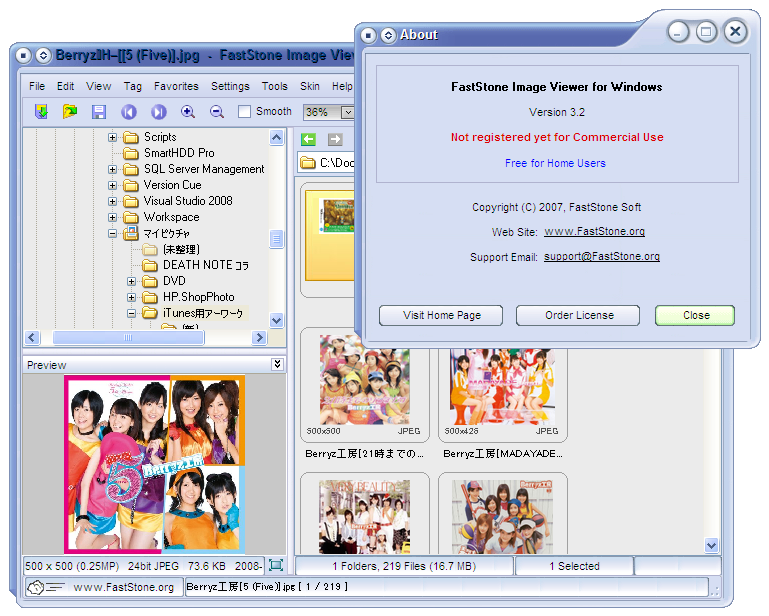Click the folder tree scroll down arrow
The height and width of the screenshot is (616, 769).
[x=277, y=320]
